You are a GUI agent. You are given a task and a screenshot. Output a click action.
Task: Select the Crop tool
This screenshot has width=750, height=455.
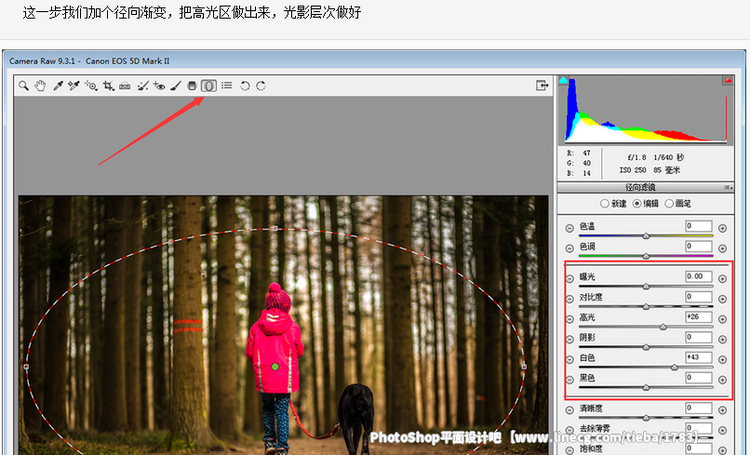click(x=109, y=86)
